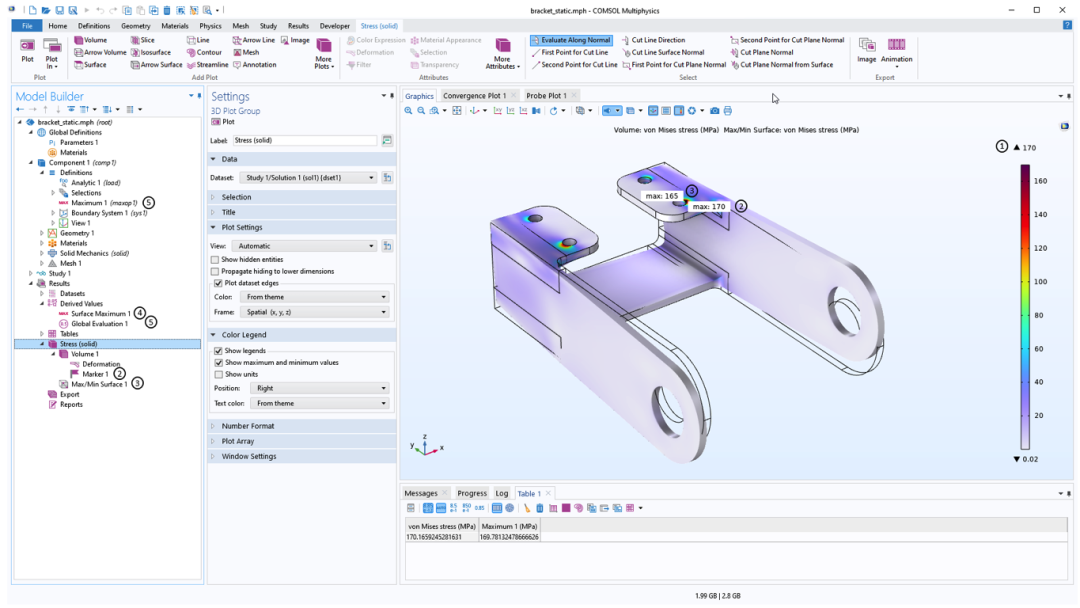
Task: Uncheck Plot dataset edges
Action: pyautogui.click(x=218, y=283)
